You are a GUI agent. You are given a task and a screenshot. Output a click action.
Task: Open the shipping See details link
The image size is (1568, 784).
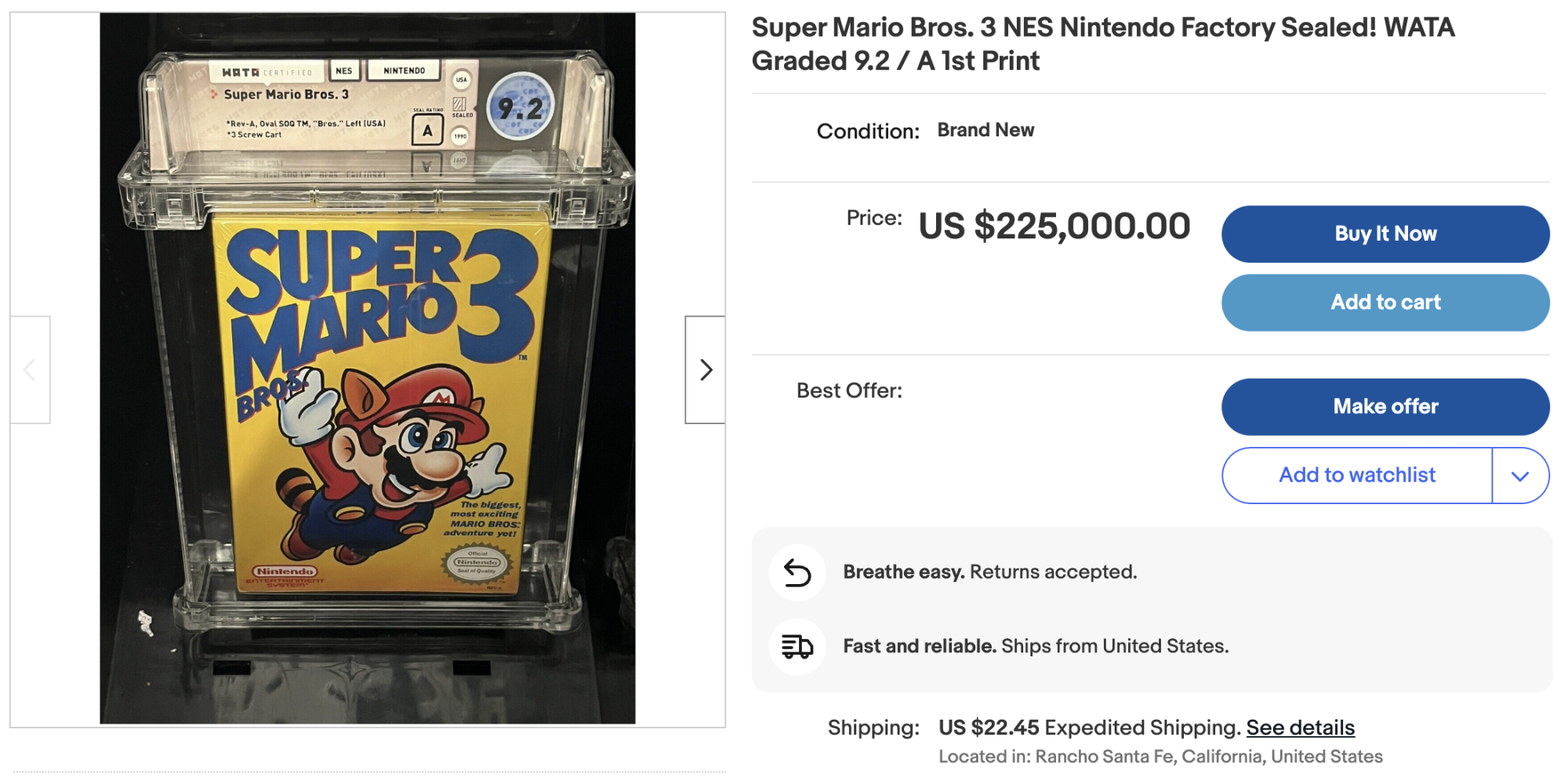[x=1300, y=728]
